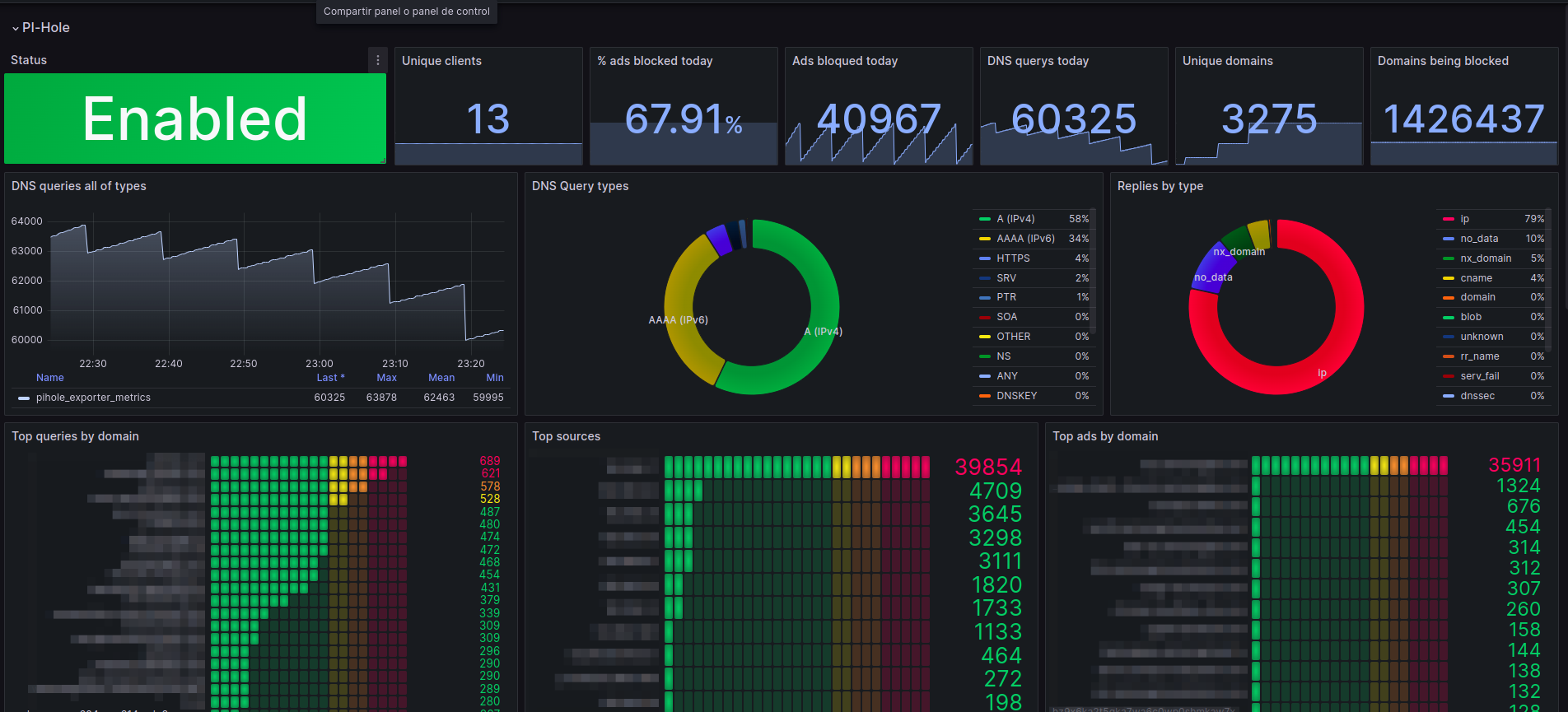Click the ip reply legend color marker
The image size is (1568, 712).
1448,219
